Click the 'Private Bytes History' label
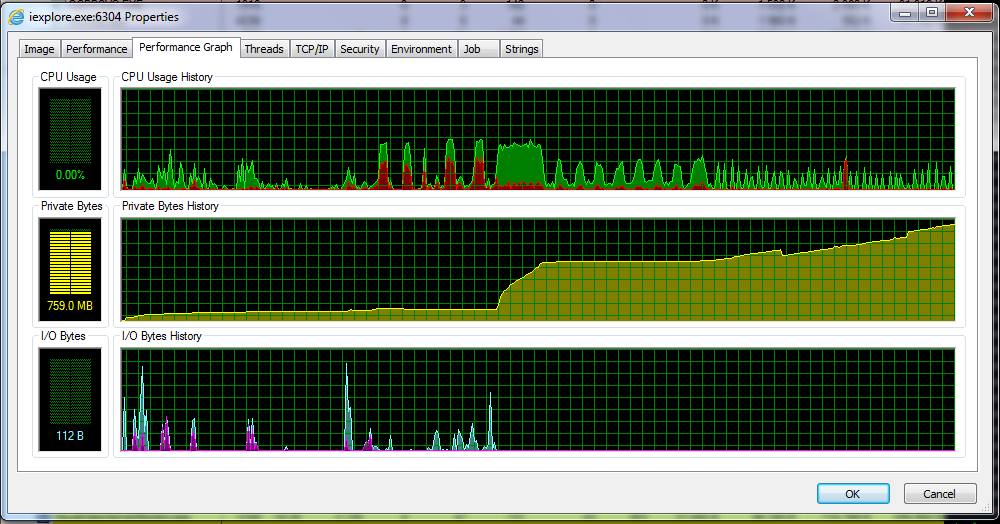Image resolution: width=1000 pixels, height=524 pixels. [x=170, y=207]
